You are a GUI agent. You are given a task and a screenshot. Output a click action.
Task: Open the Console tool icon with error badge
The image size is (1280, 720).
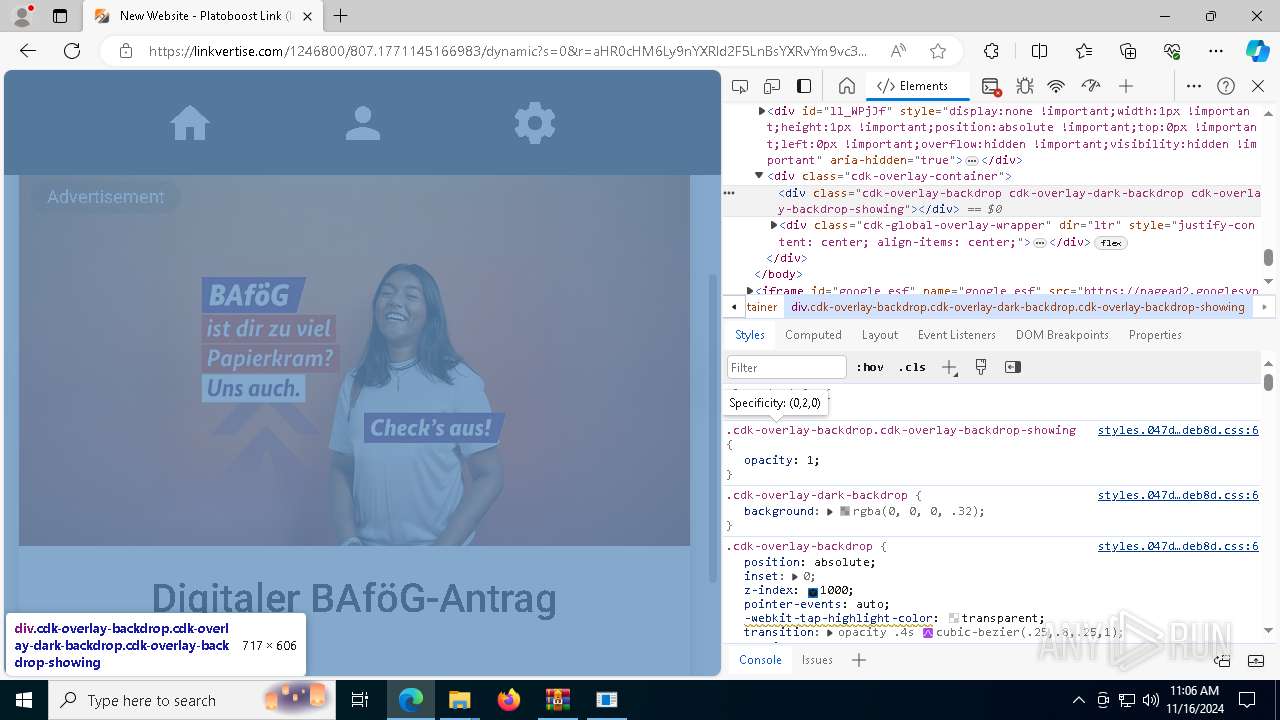tap(991, 86)
